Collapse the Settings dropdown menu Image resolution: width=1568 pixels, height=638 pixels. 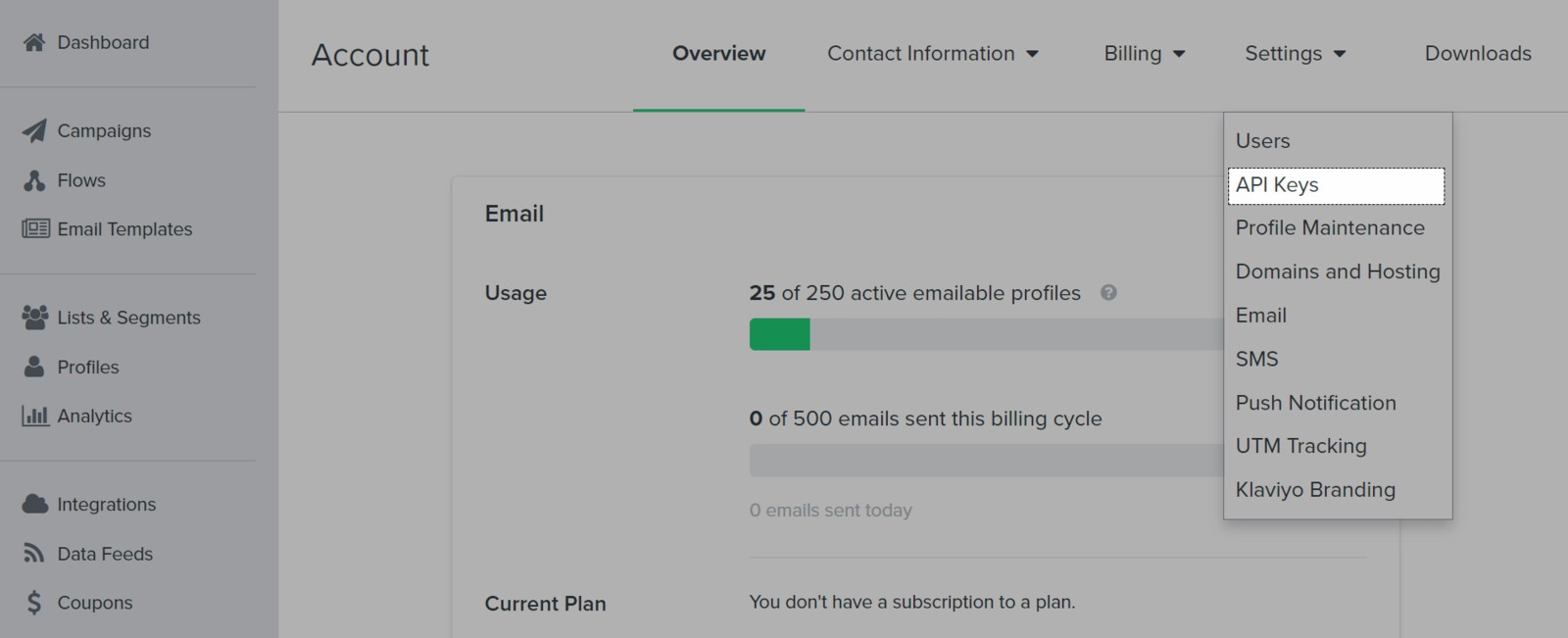(1295, 54)
